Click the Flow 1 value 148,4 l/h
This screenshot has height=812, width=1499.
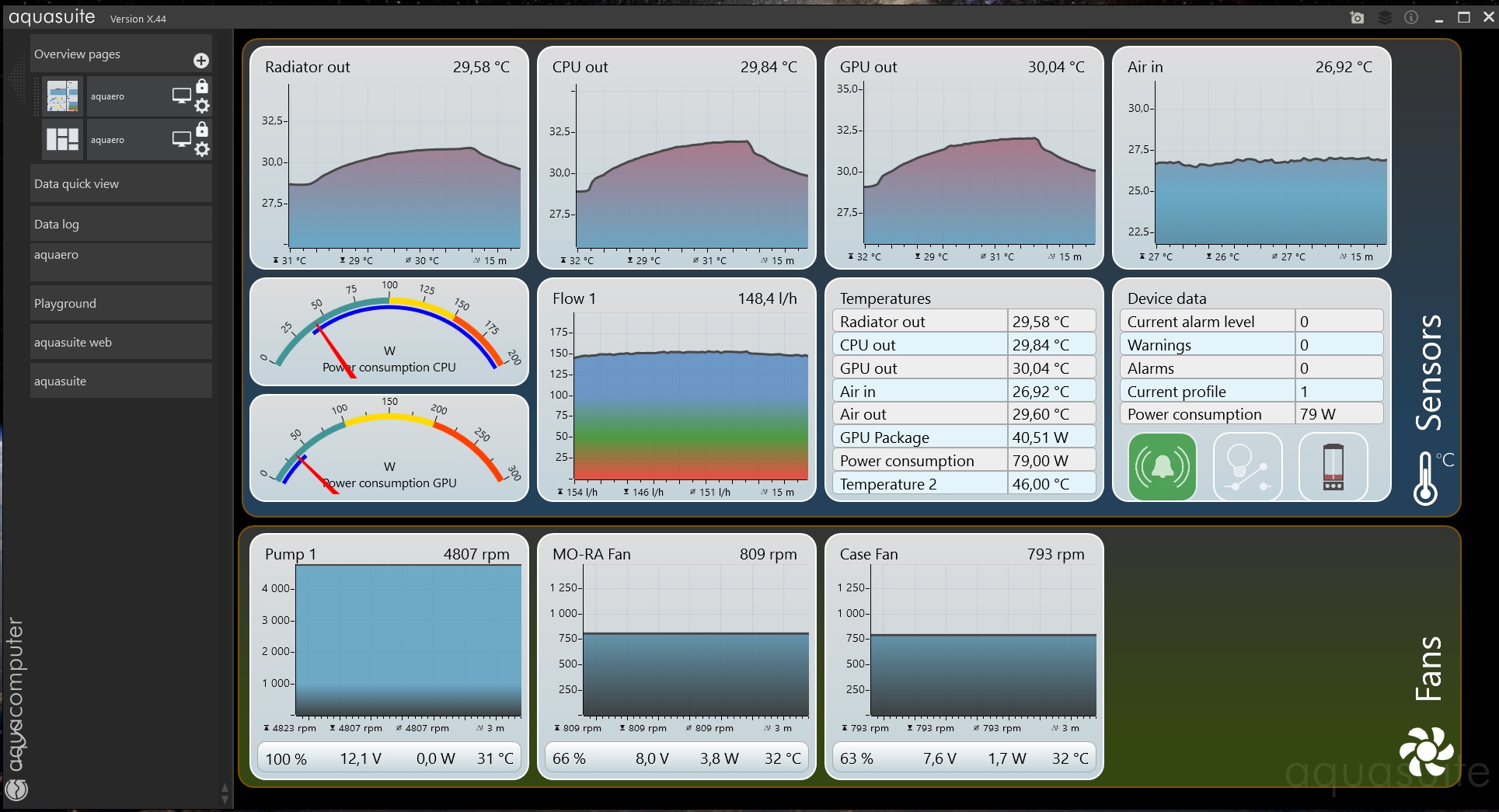coord(767,298)
